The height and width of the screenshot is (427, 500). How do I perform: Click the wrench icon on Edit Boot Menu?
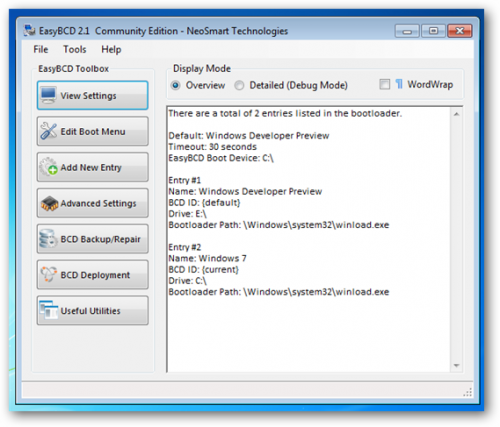[49, 131]
